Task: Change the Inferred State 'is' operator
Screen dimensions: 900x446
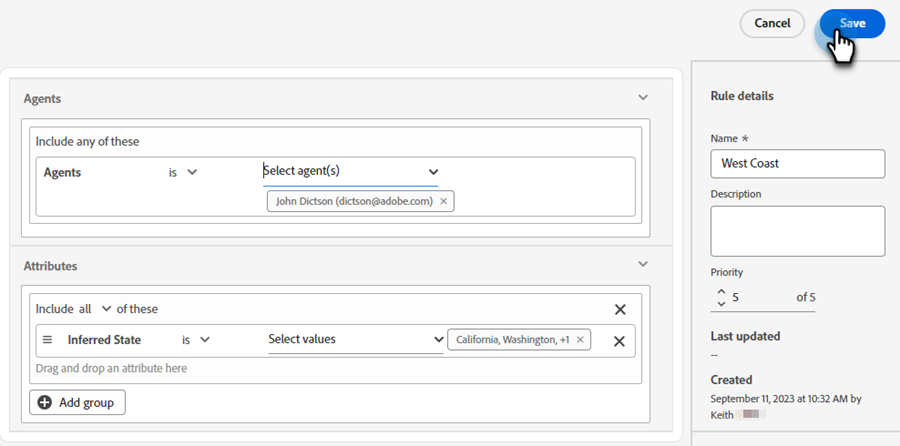Action: pyautogui.click(x=196, y=340)
